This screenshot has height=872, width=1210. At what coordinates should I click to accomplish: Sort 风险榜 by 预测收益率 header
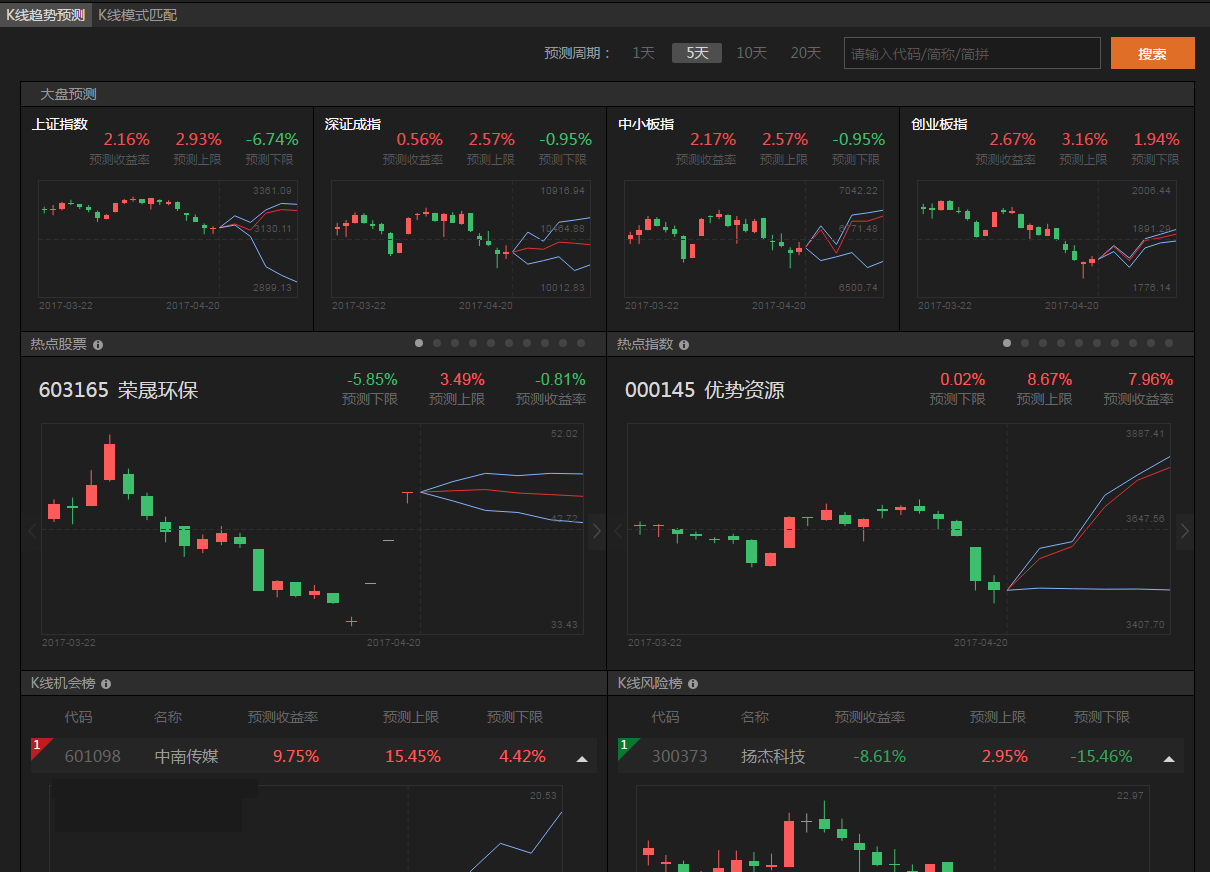tap(870, 717)
